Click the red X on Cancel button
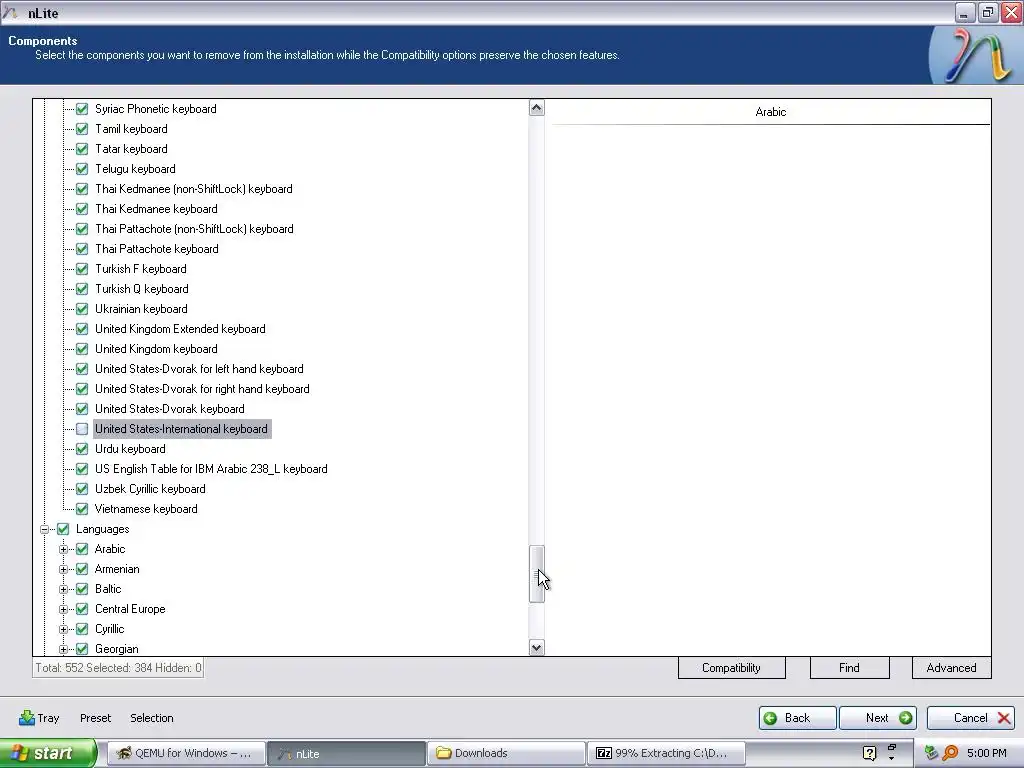This screenshot has width=1024, height=768. 1004,718
